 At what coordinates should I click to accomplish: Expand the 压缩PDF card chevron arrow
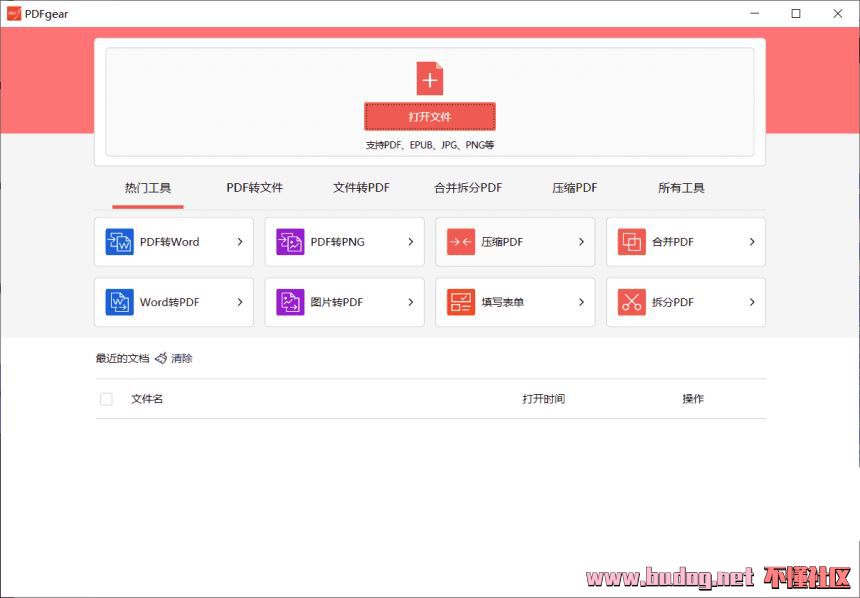click(581, 242)
